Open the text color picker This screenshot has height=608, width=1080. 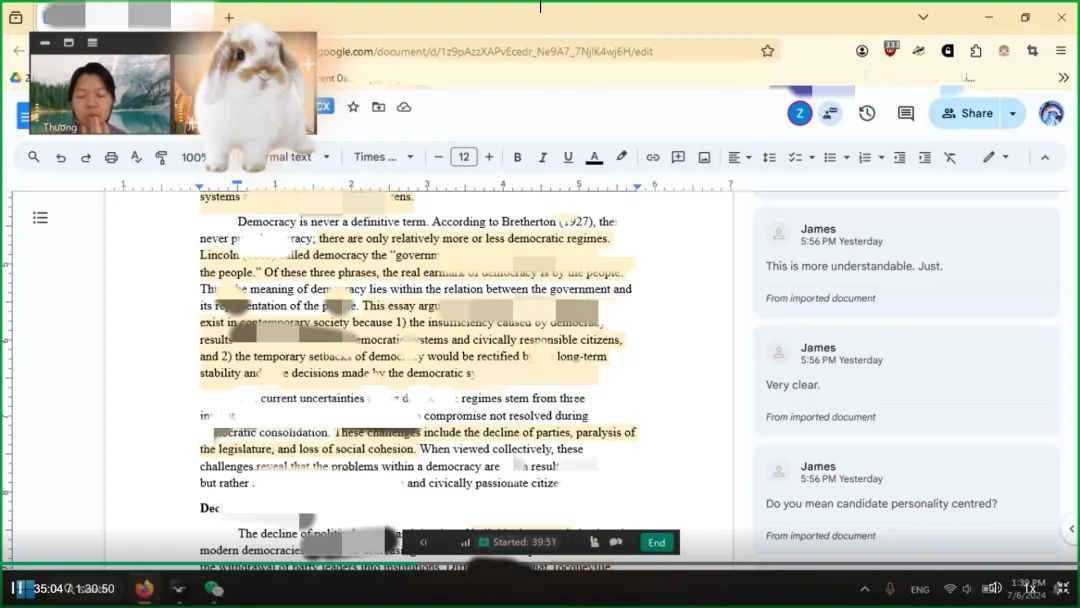click(x=594, y=158)
